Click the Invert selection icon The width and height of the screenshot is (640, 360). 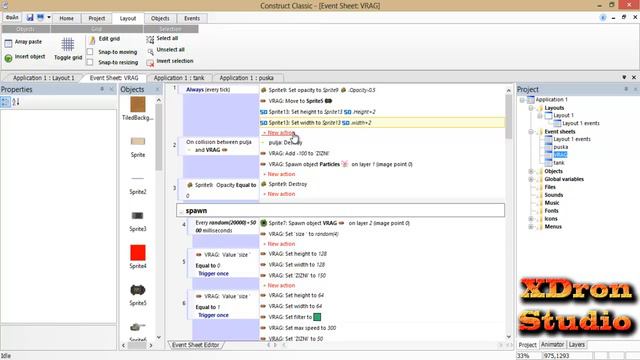[x=150, y=62]
